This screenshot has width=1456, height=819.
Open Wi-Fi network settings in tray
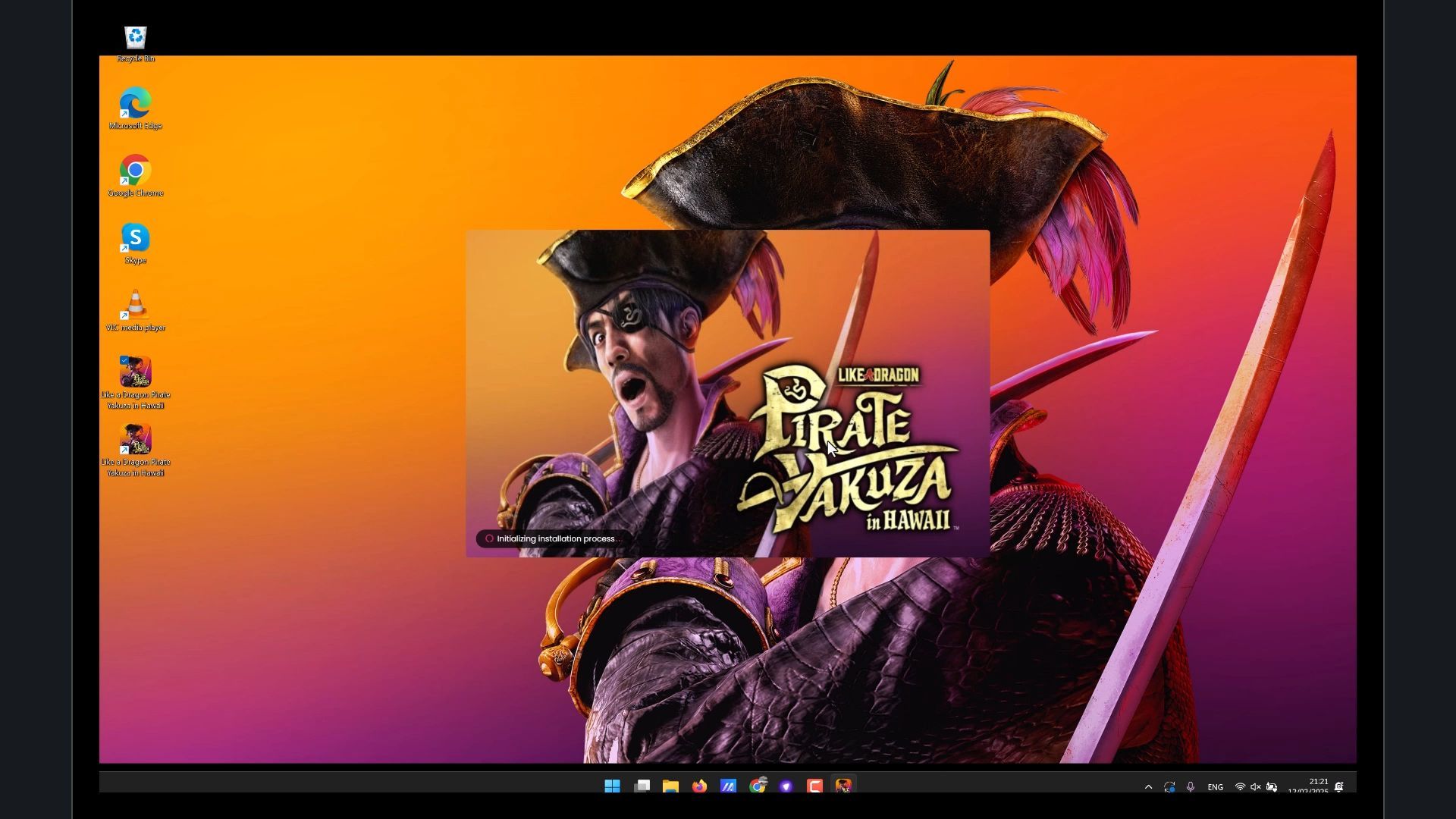point(1240,787)
